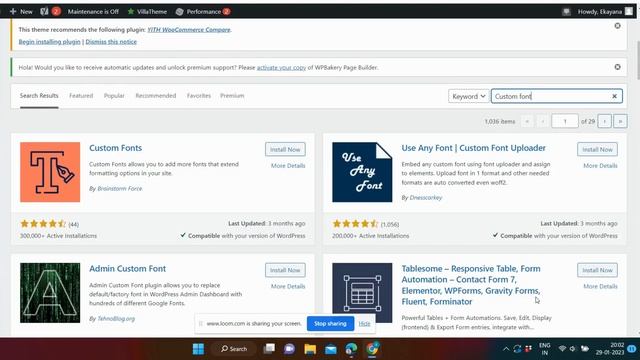Open Windows taskbar Search

point(234,349)
